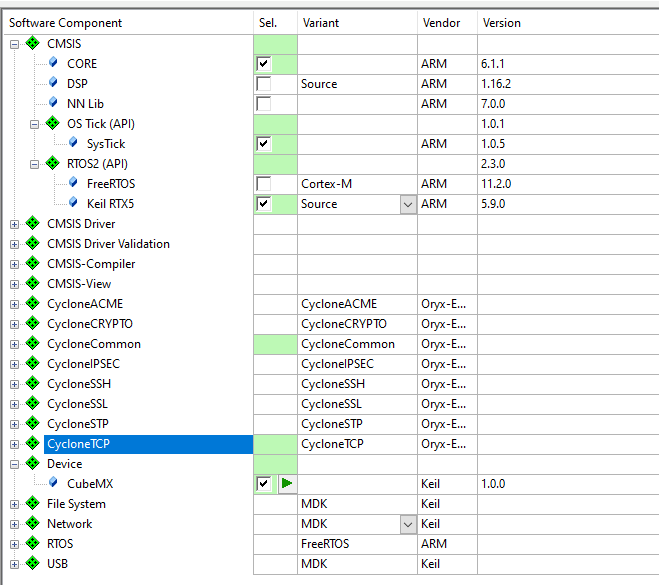The image size is (659, 585).
Task: Click the NN Lib version 7.0.0 cell
Action: click(495, 104)
